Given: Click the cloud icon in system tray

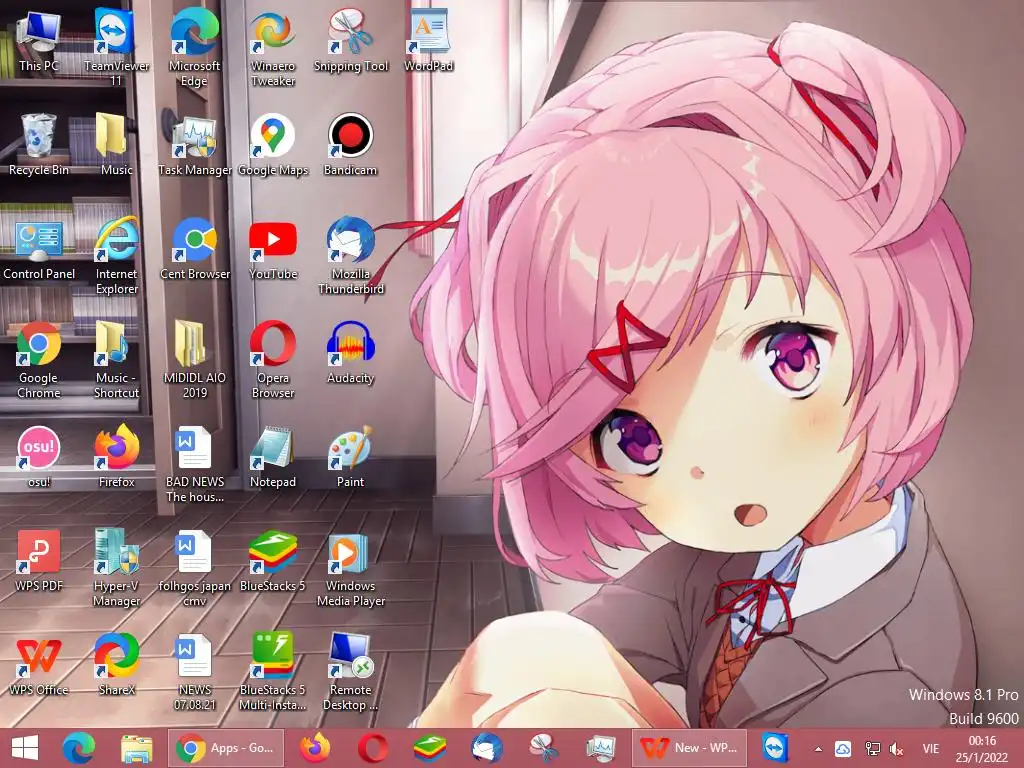Looking at the screenshot, I should pos(843,748).
